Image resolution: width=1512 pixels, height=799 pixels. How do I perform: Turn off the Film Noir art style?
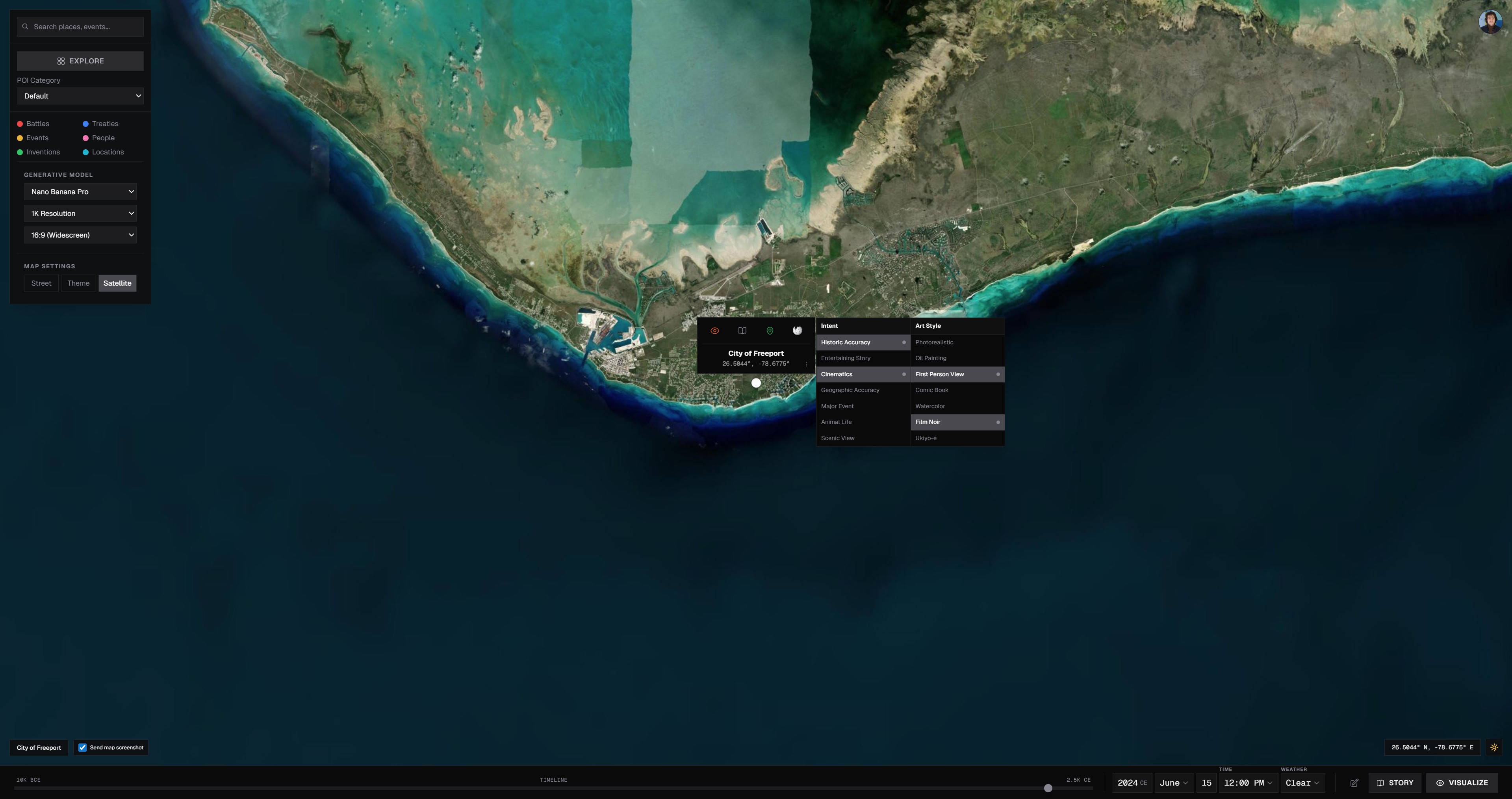957,422
